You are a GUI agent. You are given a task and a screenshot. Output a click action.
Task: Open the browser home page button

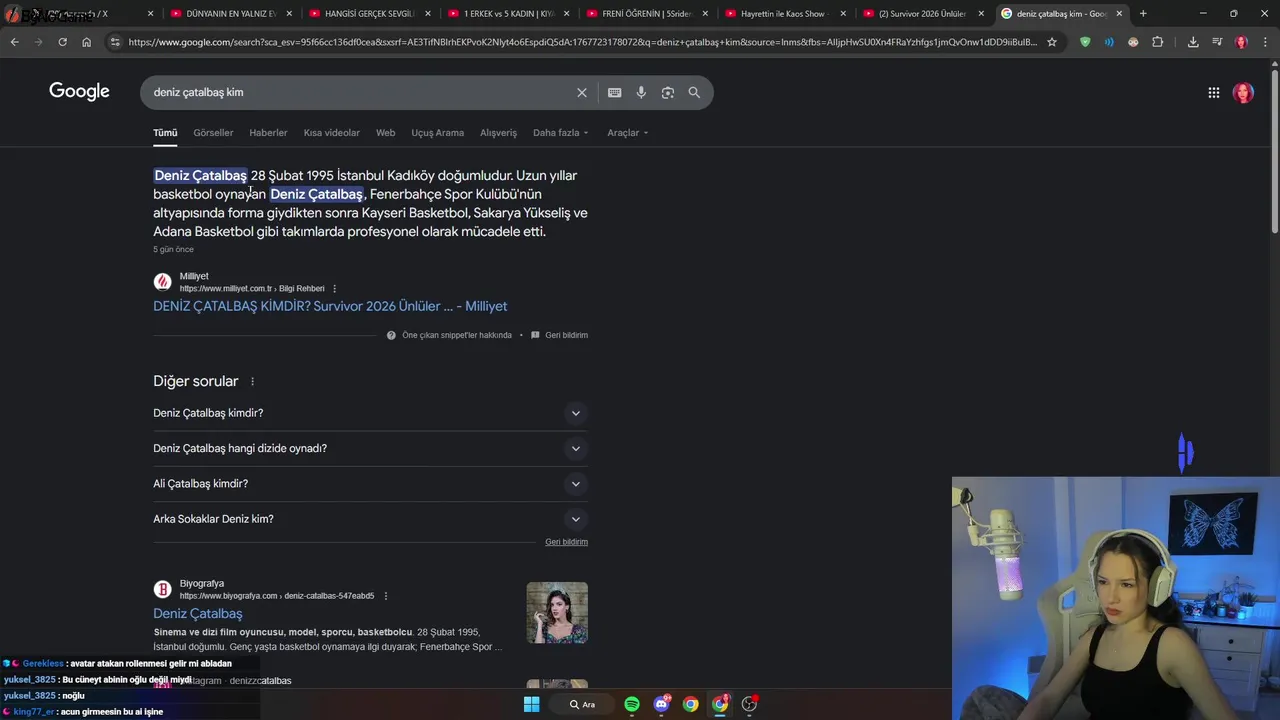pos(86,42)
